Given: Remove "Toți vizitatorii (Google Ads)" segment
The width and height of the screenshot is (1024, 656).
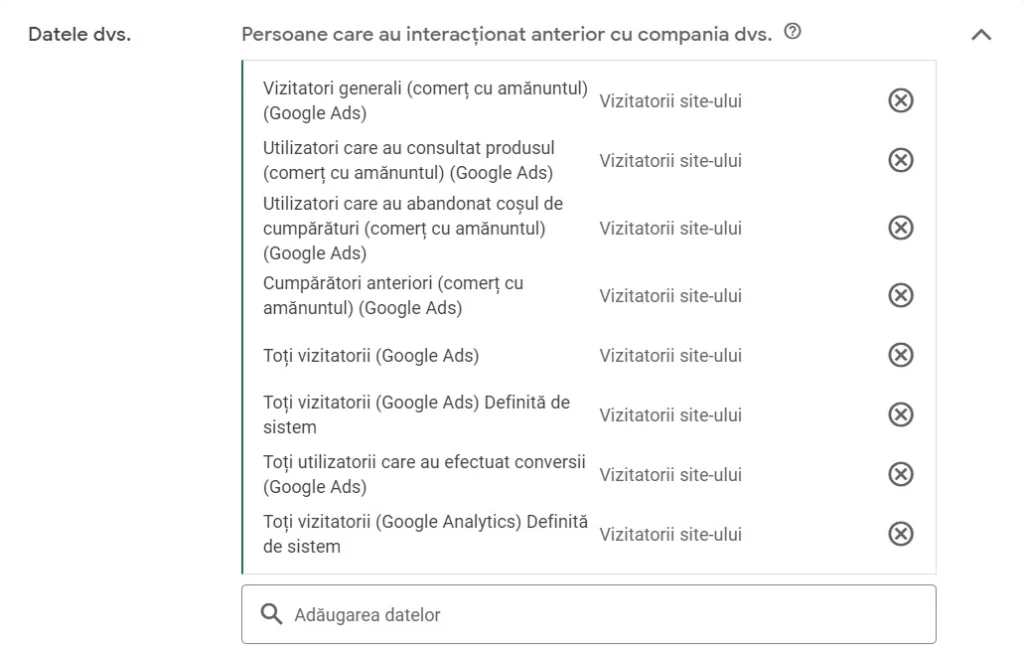Looking at the screenshot, I should (x=899, y=355).
